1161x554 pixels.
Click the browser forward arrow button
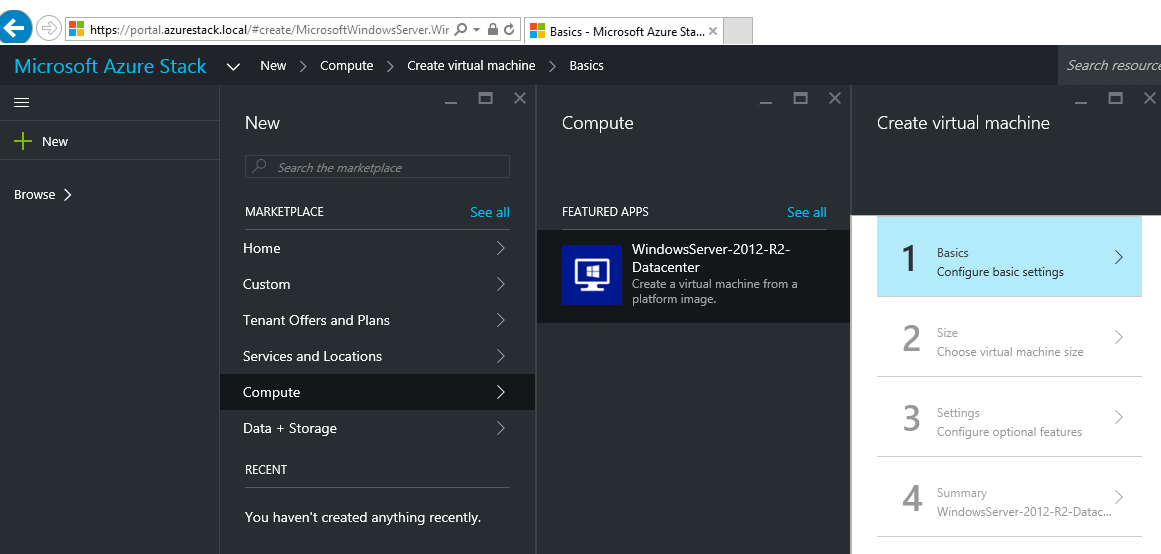coord(48,29)
